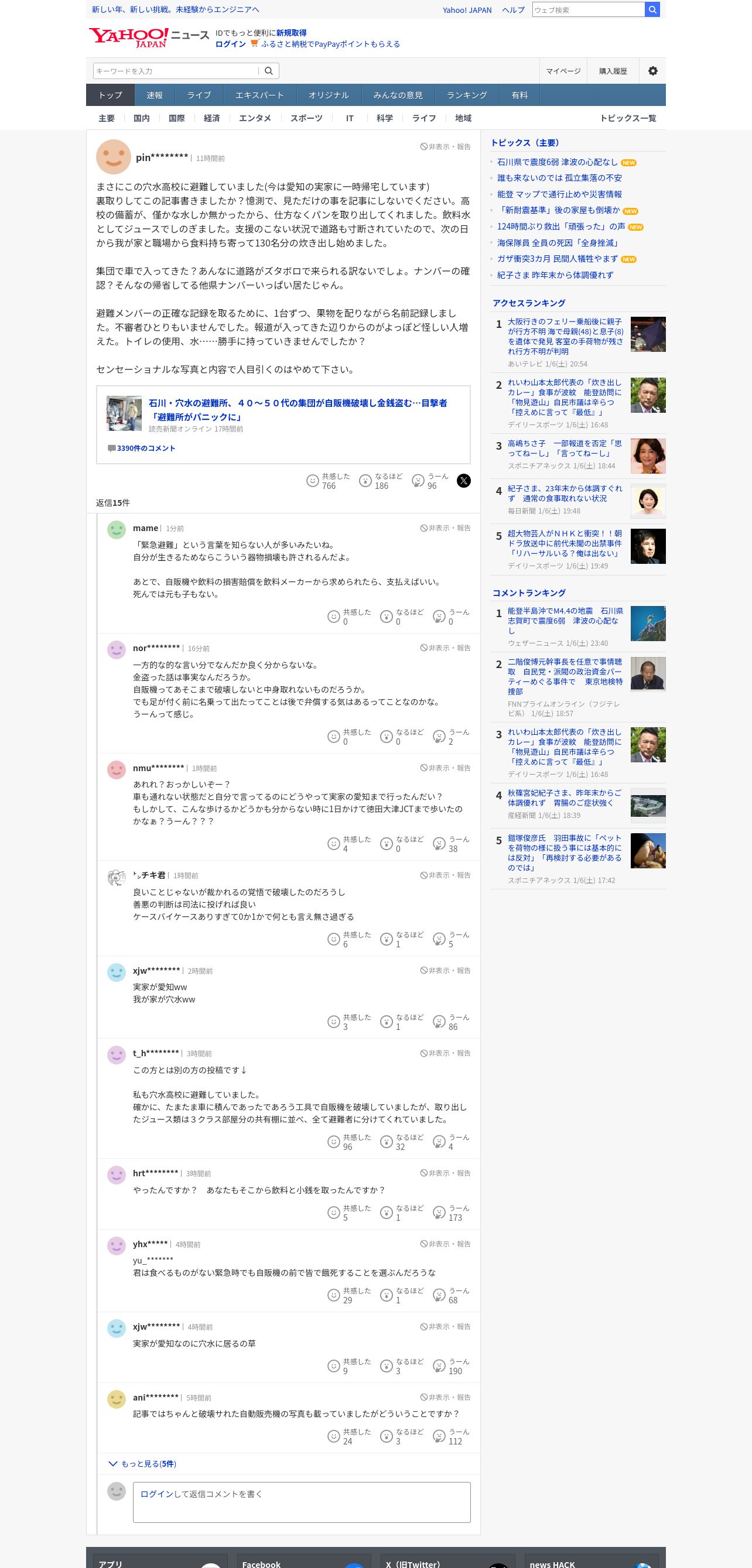Open topic 紀子さま 昨年末から体調優れず
752x1568 pixels.
coord(555,275)
